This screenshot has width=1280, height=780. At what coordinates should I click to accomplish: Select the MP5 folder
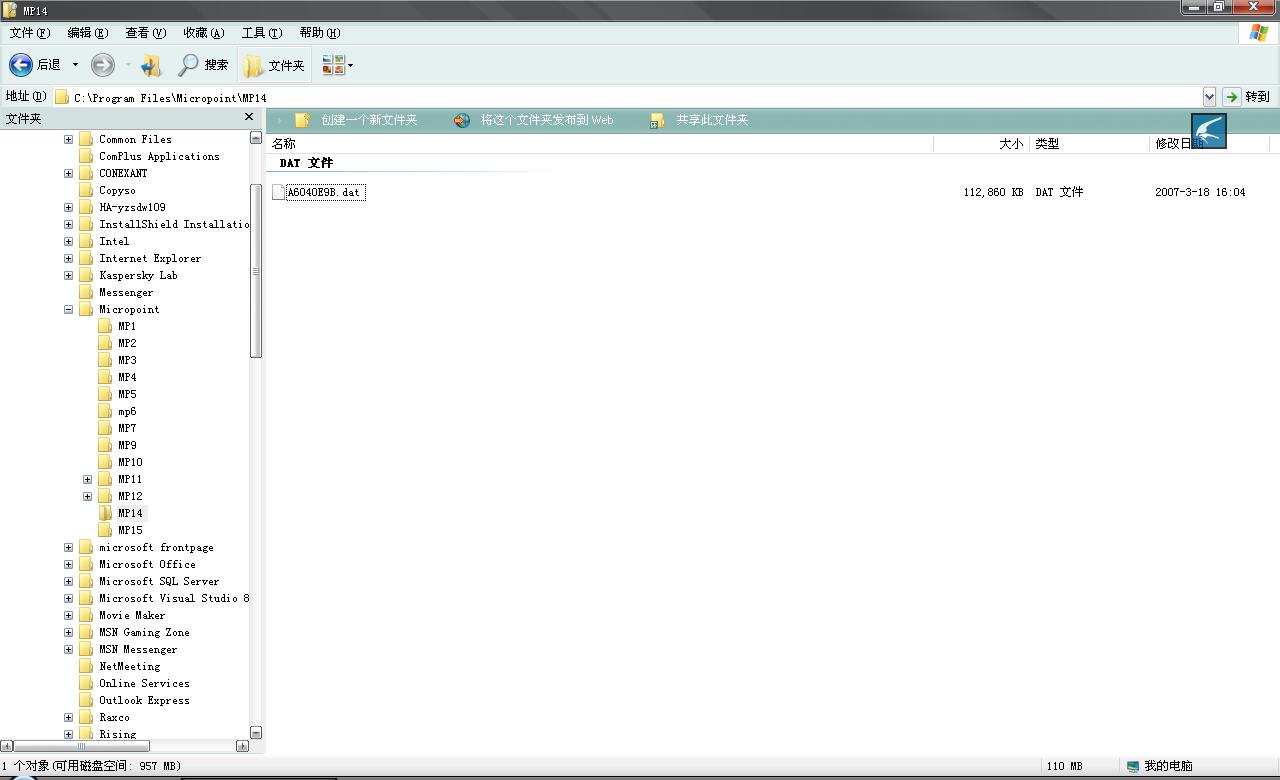coord(127,394)
